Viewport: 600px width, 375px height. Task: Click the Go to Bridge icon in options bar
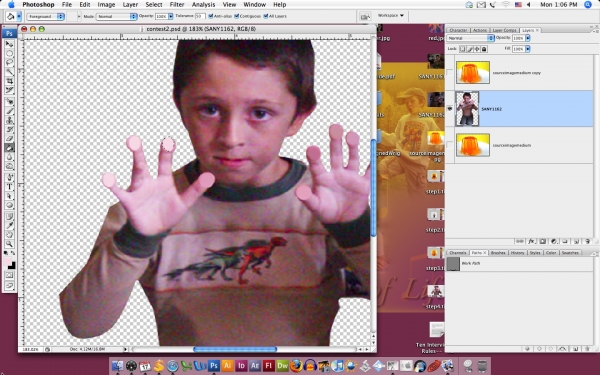coord(365,16)
